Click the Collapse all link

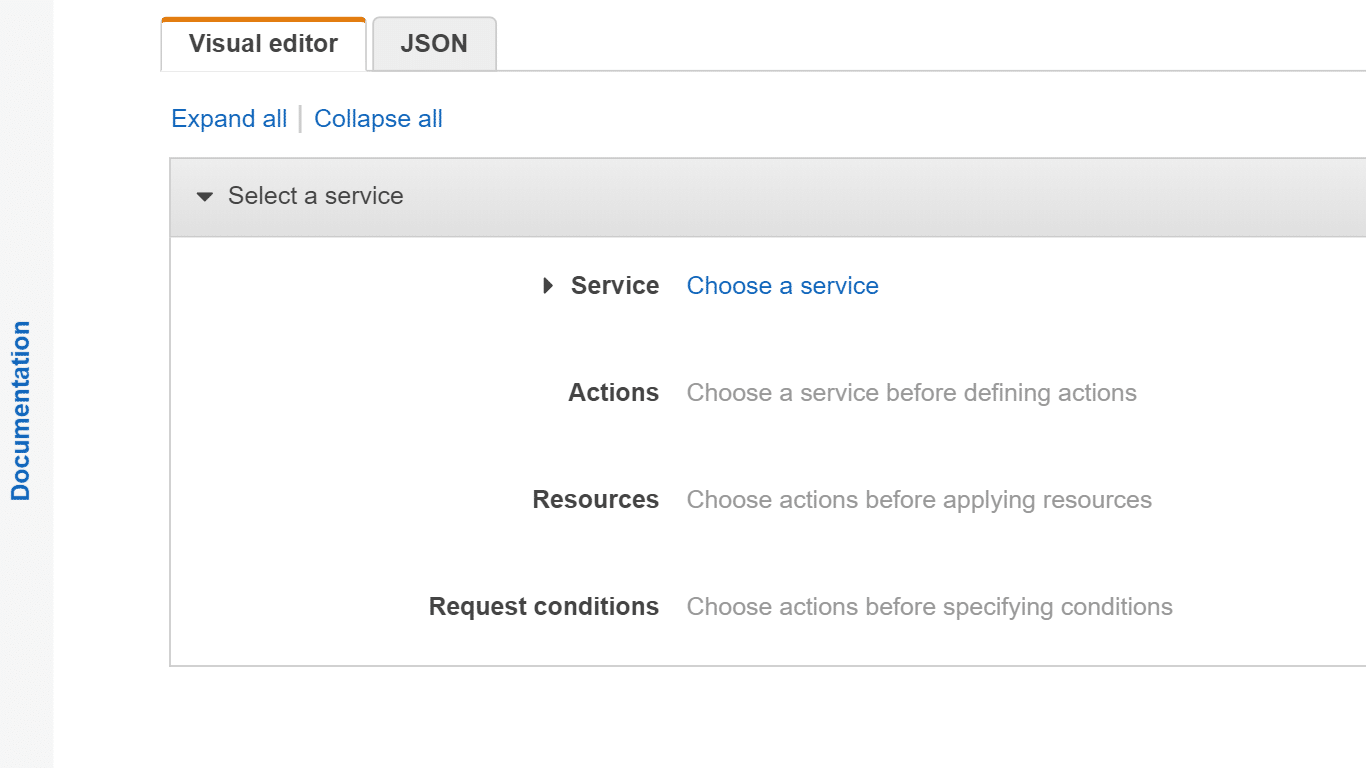click(x=378, y=119)
